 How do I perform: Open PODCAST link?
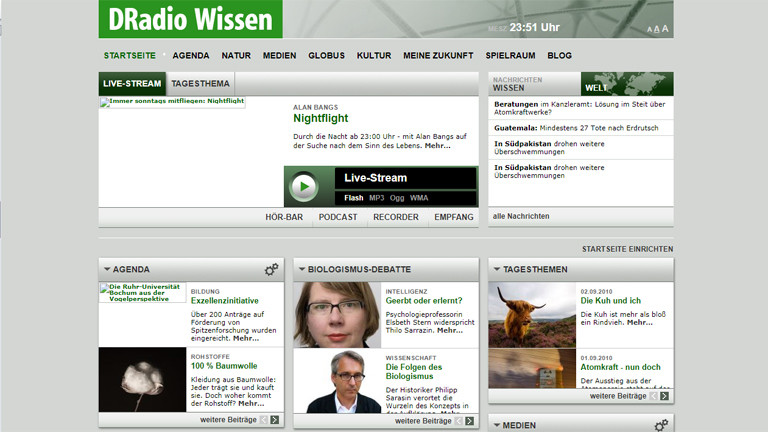(338, 217)
